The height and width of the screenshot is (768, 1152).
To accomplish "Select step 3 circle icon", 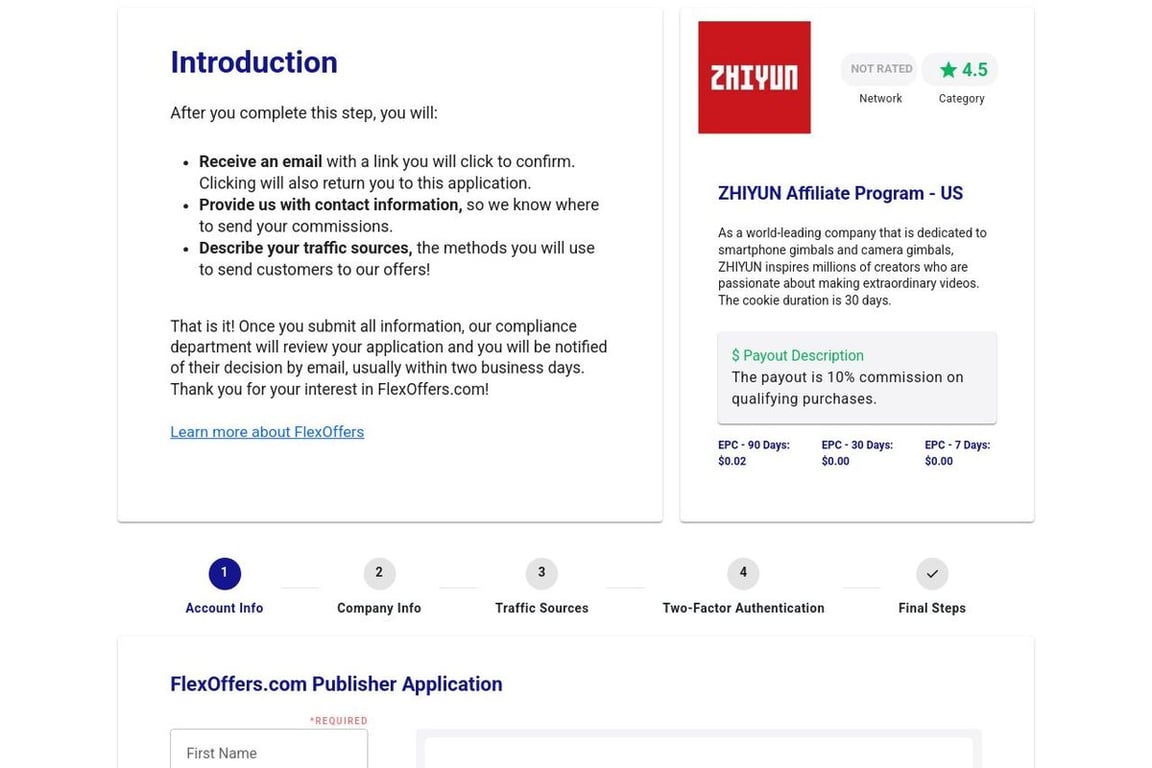I will (x=541, y=573).
